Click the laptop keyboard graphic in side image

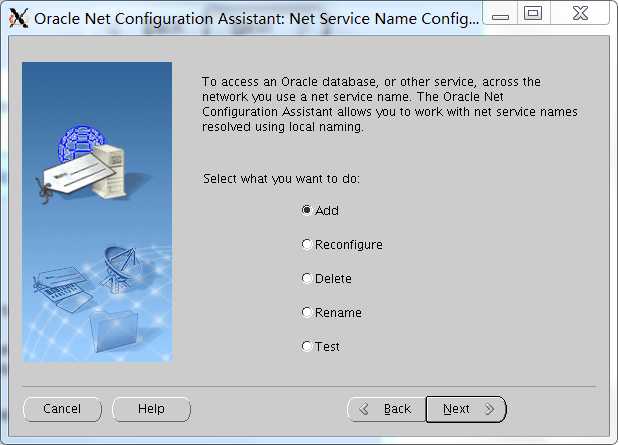click(x=61, y=288)
